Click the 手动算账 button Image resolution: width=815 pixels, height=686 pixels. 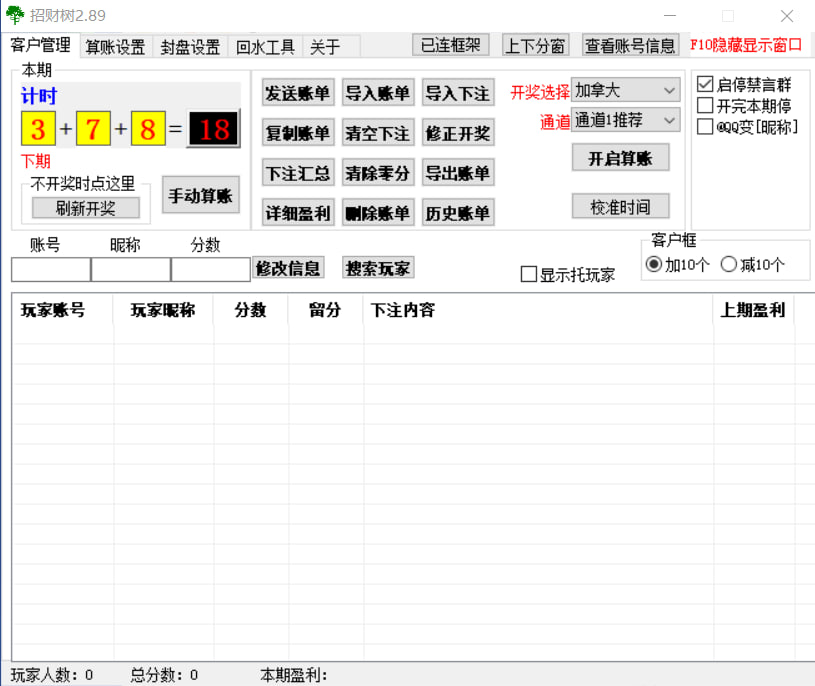[x=200, y=195]
